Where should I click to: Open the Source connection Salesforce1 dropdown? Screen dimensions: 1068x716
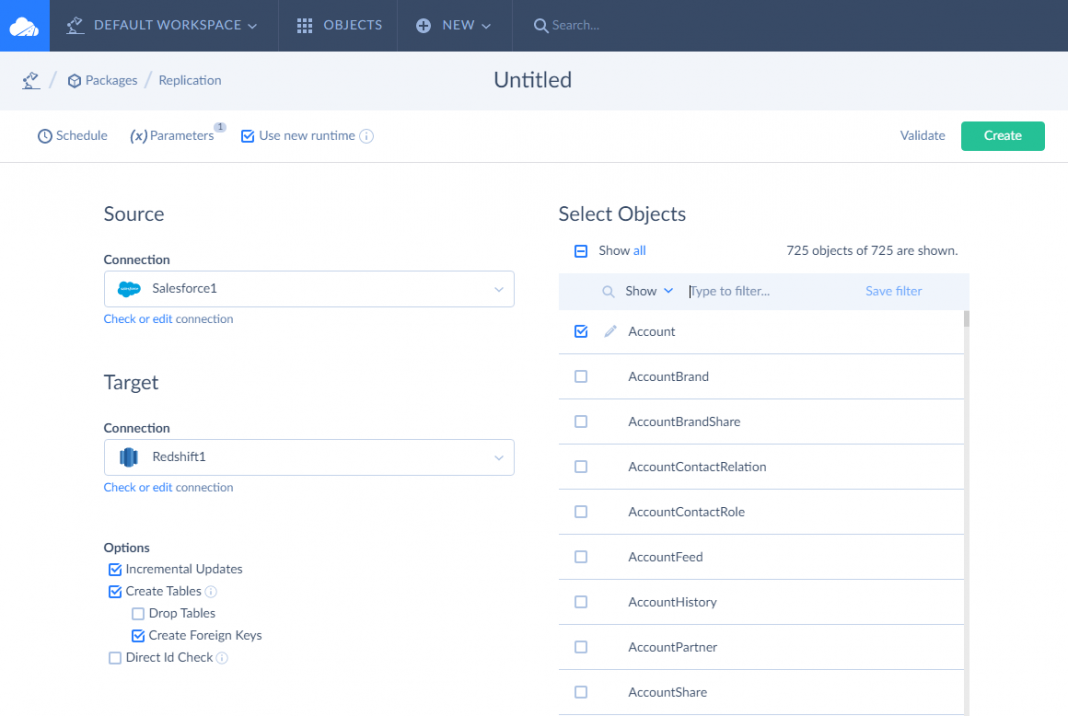pyautogui.click(x=309, y=289)
